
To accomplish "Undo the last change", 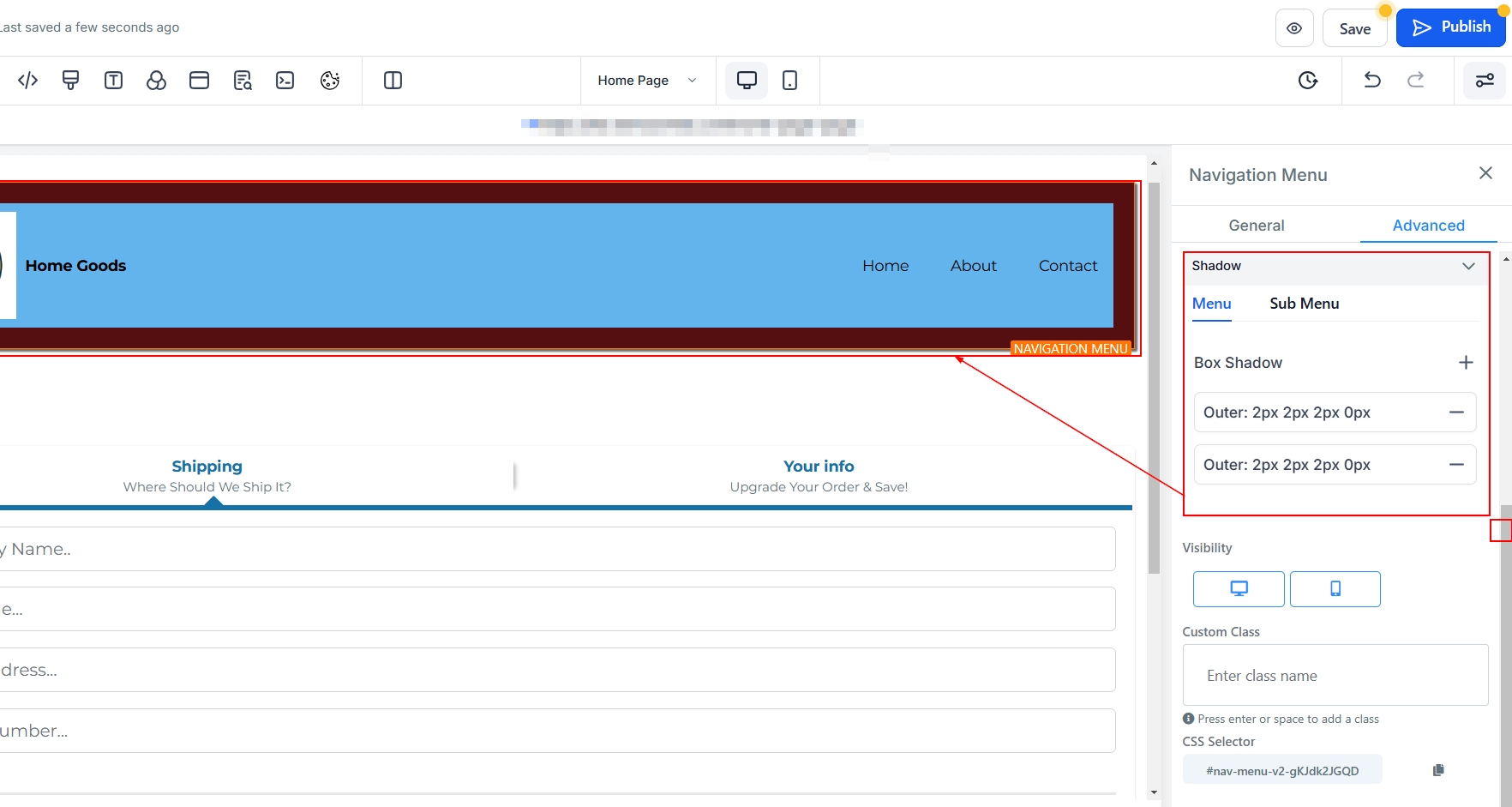I will pos(1372,81).
